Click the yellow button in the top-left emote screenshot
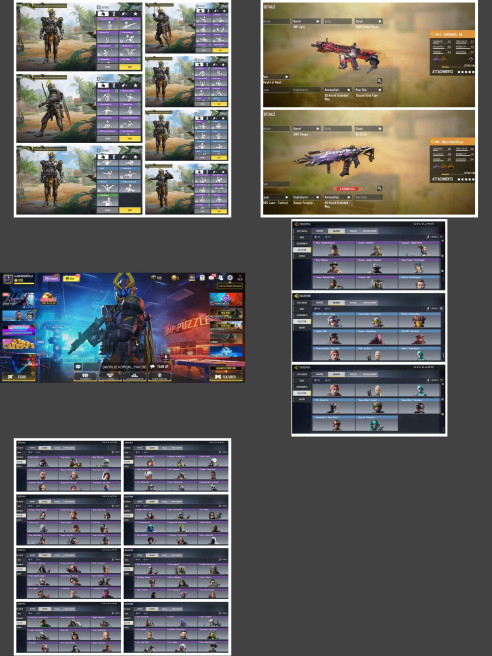Viewport: 492px width, 656px height. 130,67
